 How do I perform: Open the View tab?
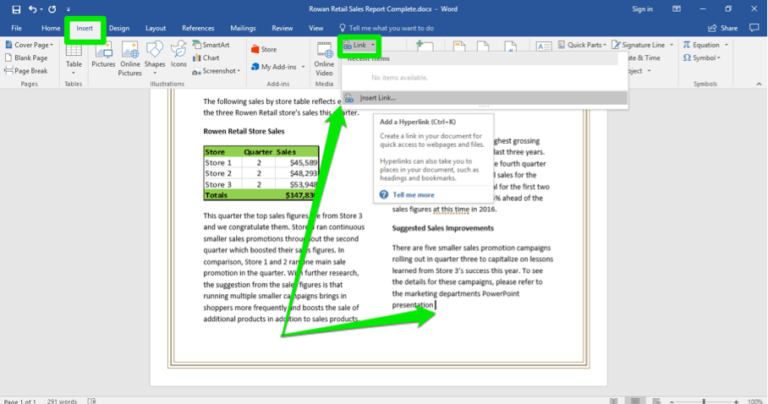pos(316,28)
